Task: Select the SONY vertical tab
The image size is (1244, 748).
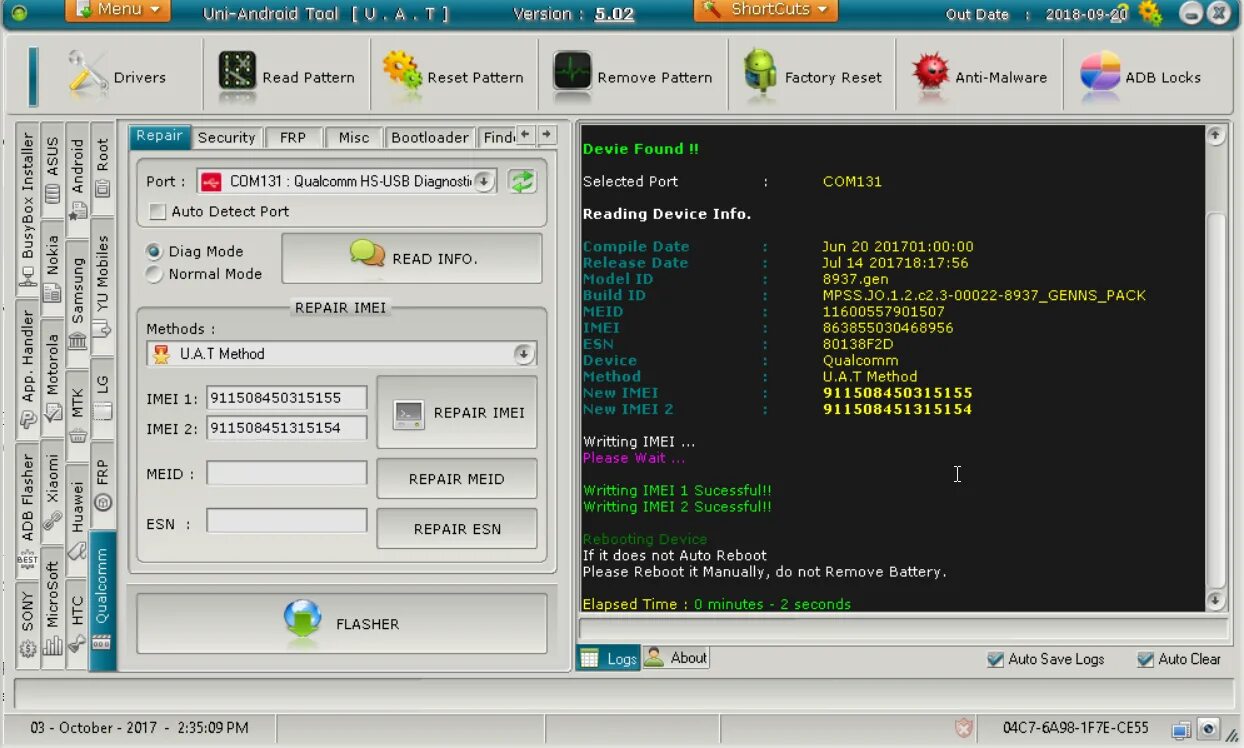Action: point(27,625)
